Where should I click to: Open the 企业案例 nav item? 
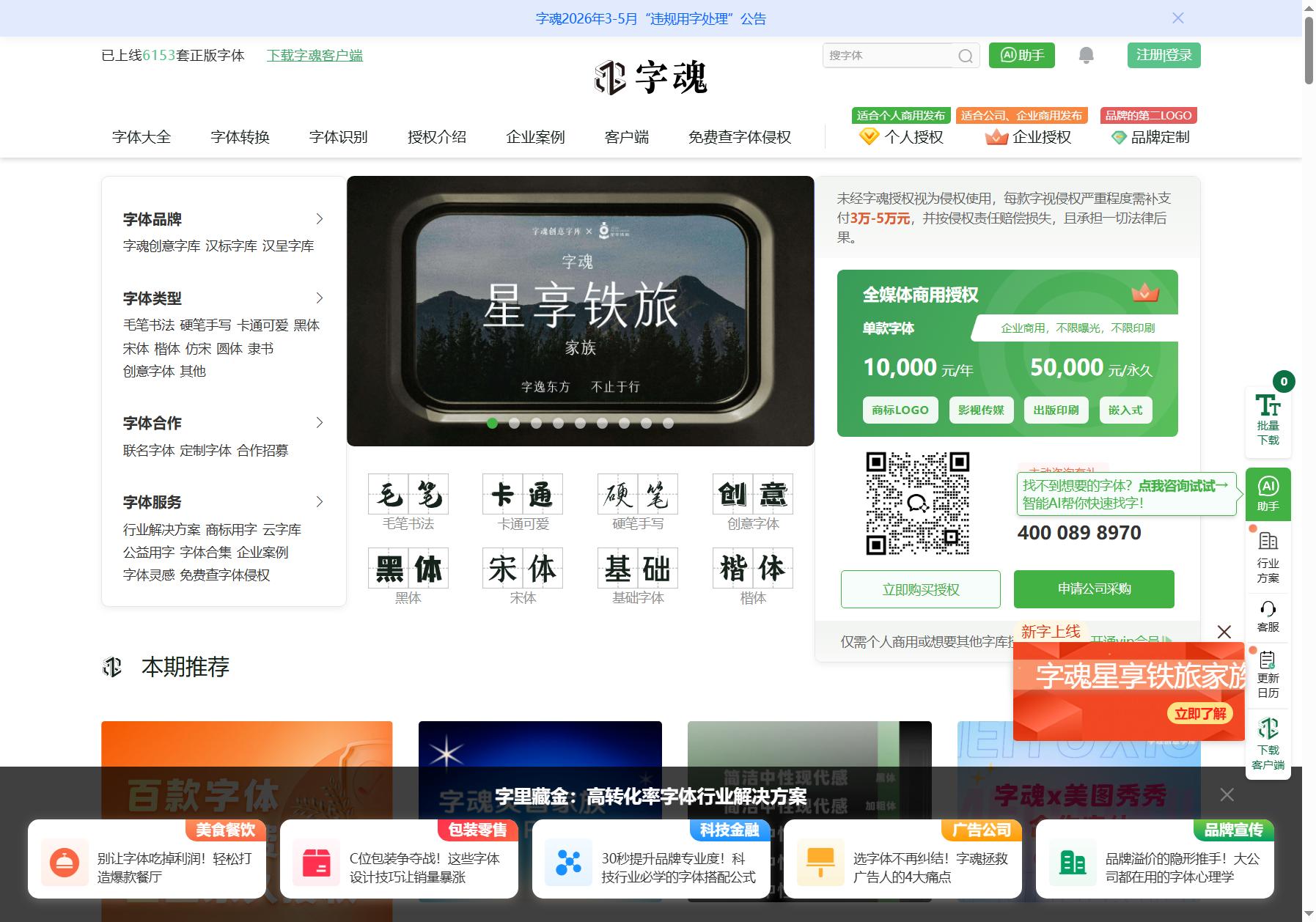click(x=535, y=137)
